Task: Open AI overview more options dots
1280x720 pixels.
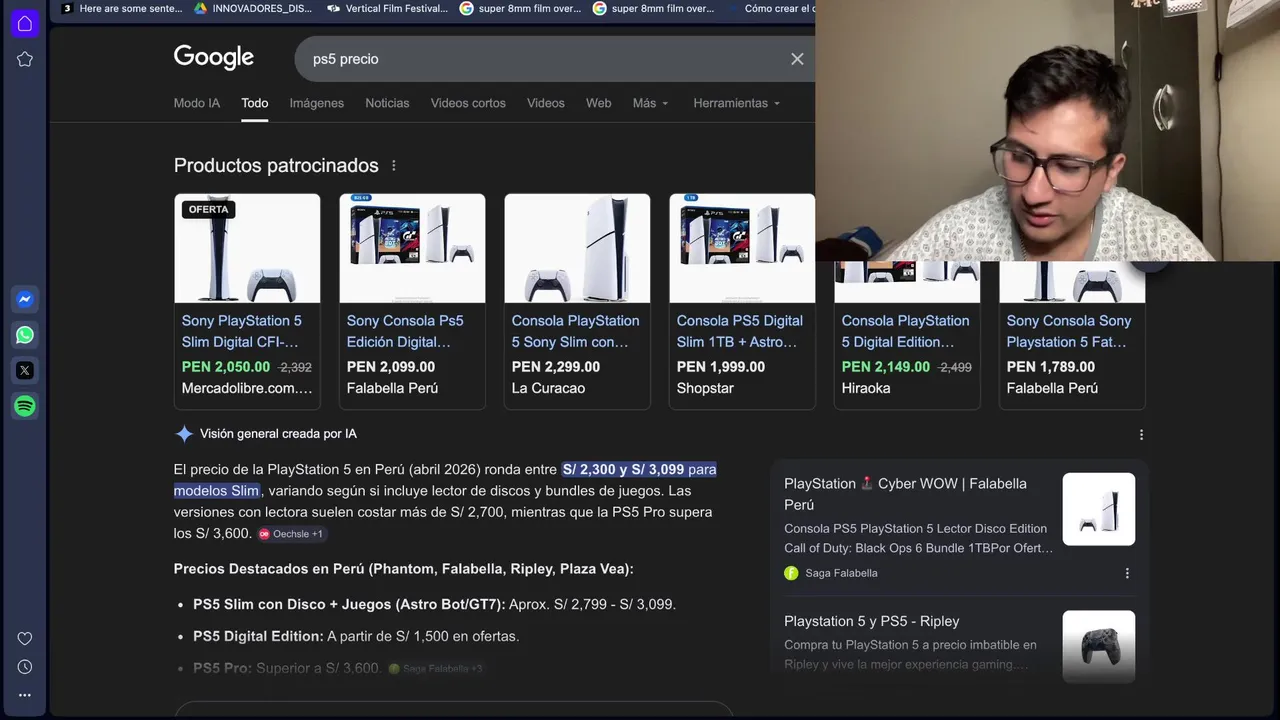Action: coord(1141,435)
